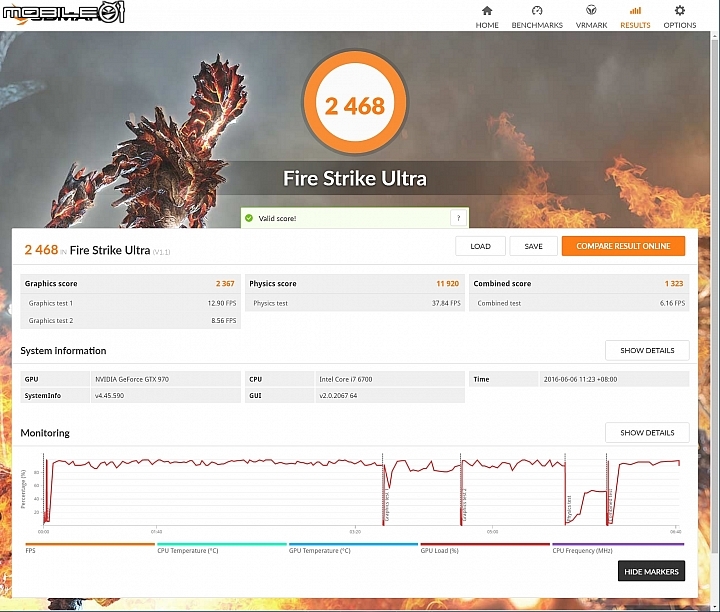This screenshot has width=720, height=612.
Task: Click the Physics test 37.84 FPS row
Action: click(x=354, y=303)
